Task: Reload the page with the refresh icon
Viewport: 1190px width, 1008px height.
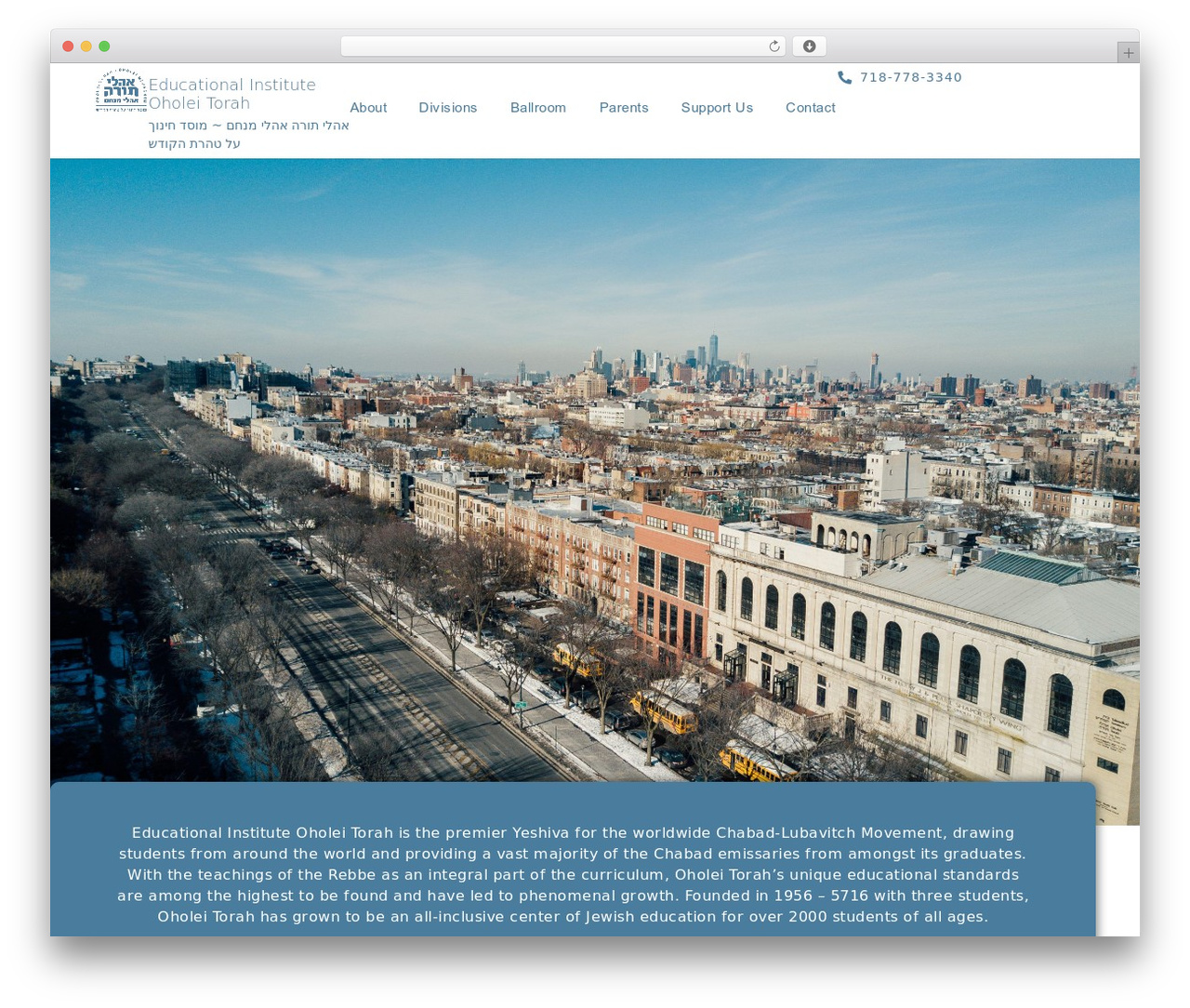Action: (x=773, y=46)
